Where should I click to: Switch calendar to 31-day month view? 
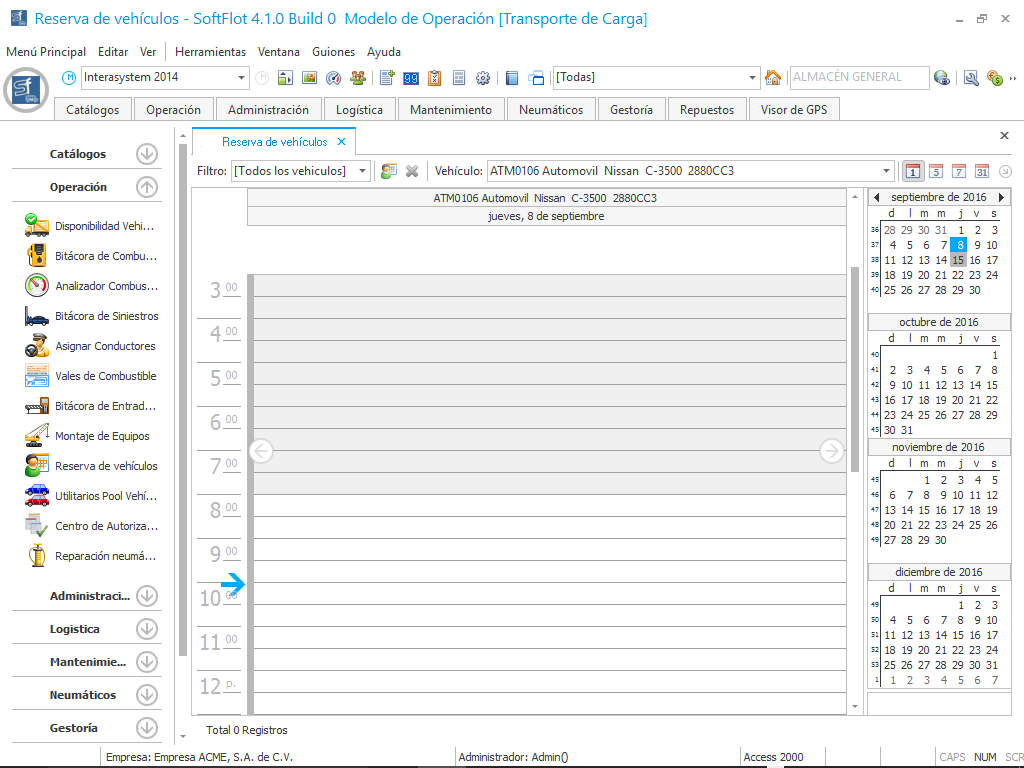pos(982,171)
